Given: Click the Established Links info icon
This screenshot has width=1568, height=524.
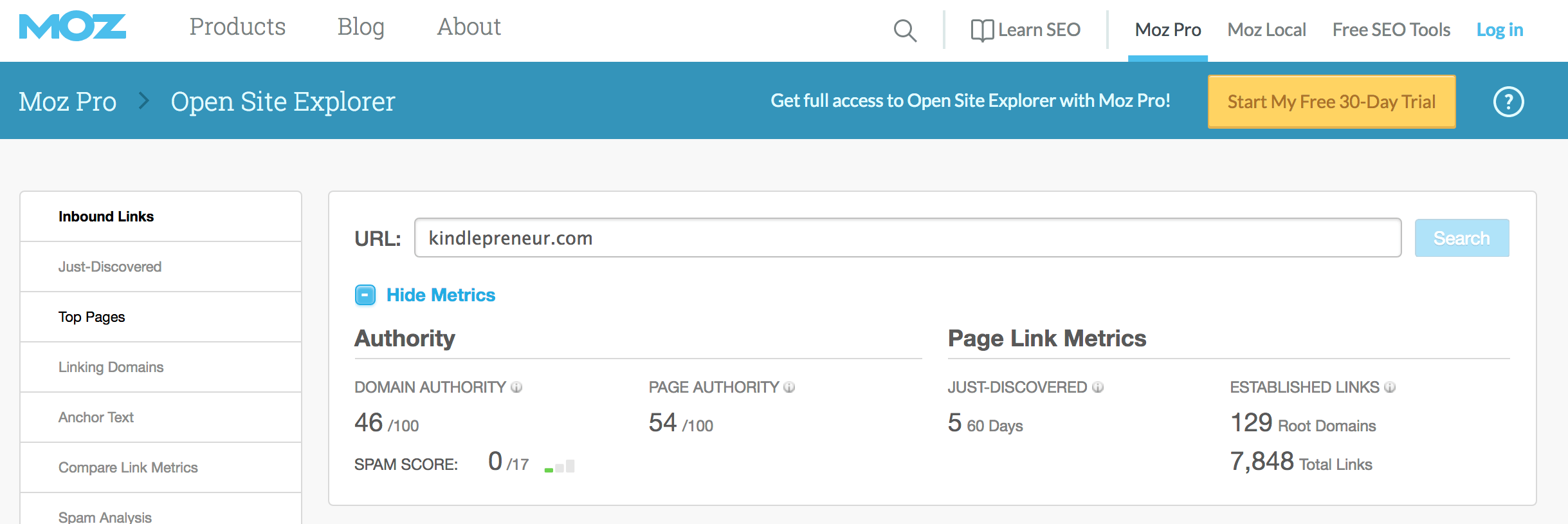Looking at the screenshot, I should coord(1390,387).
